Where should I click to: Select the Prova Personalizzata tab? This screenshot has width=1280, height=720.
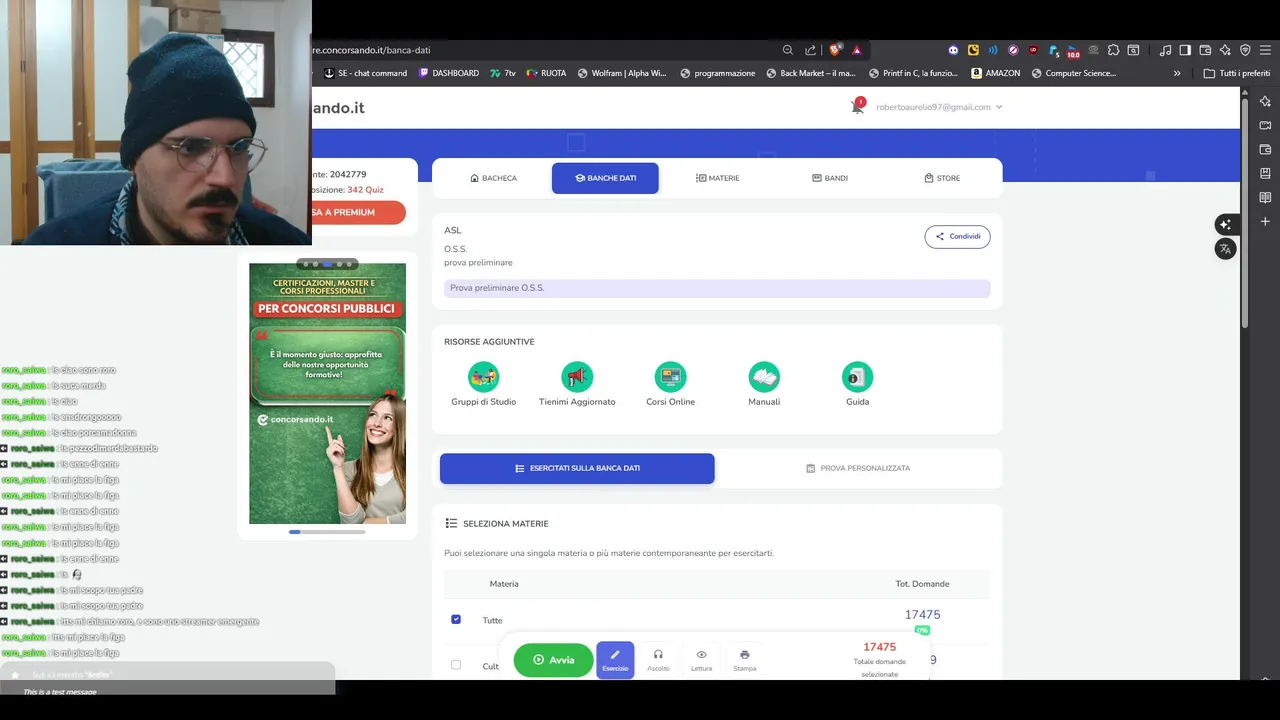(x=858, y=468)
